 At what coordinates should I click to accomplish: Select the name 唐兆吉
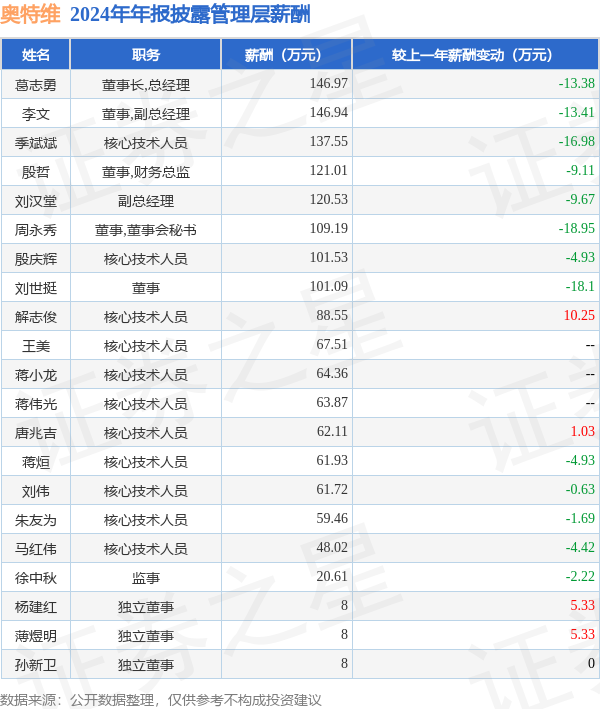click(36, 433)
